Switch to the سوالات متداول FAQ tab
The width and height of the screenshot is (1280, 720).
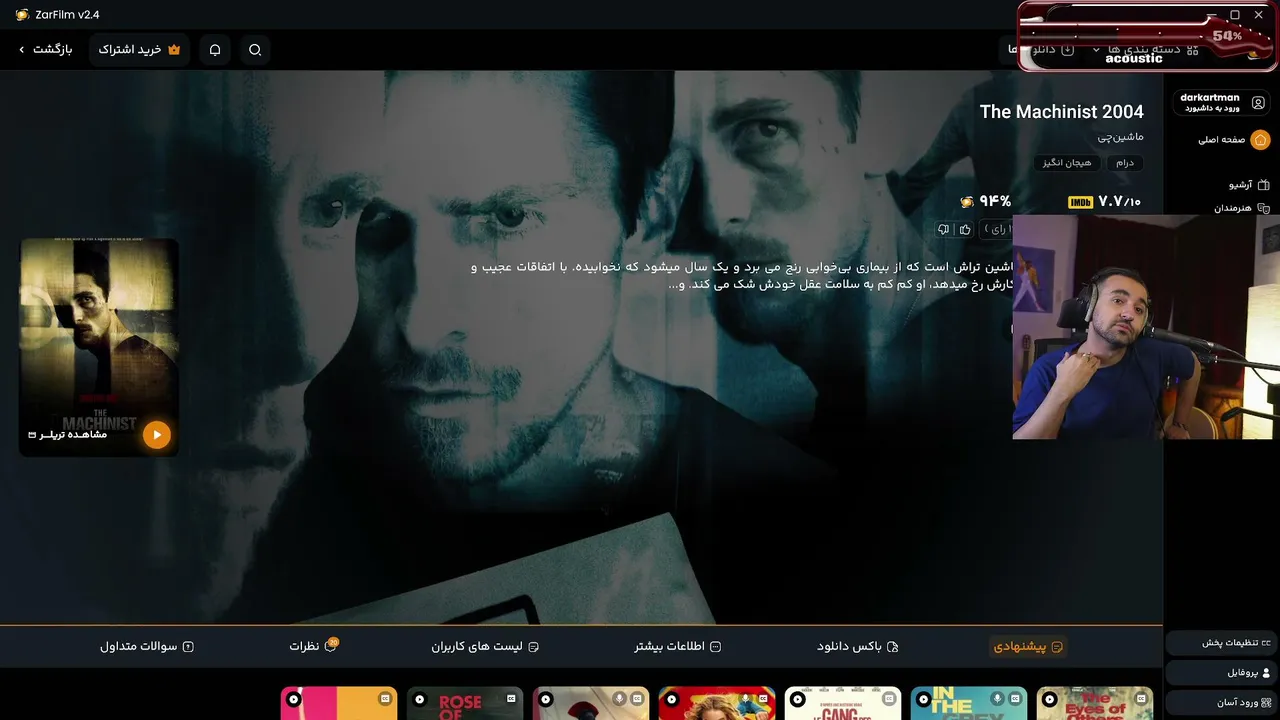click(147, 647)
